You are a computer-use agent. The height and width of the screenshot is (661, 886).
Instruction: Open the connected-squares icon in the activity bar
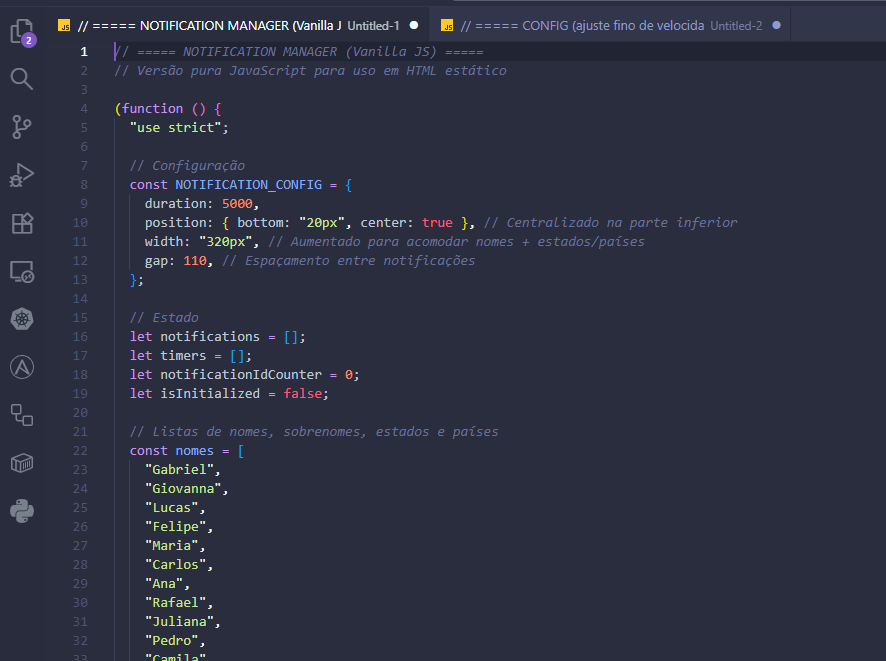(22, 415)
